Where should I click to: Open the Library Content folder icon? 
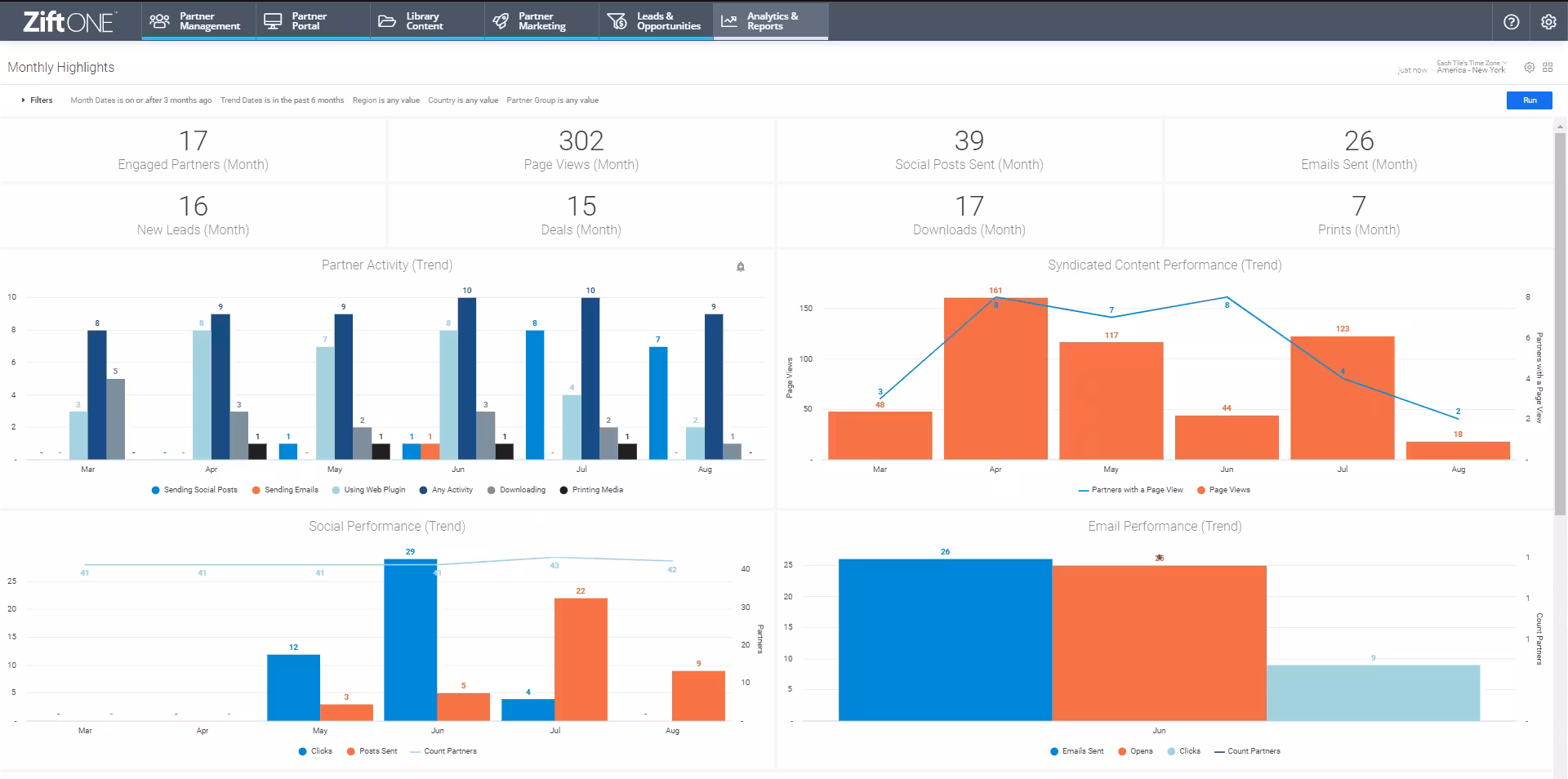tap(387, 20)
